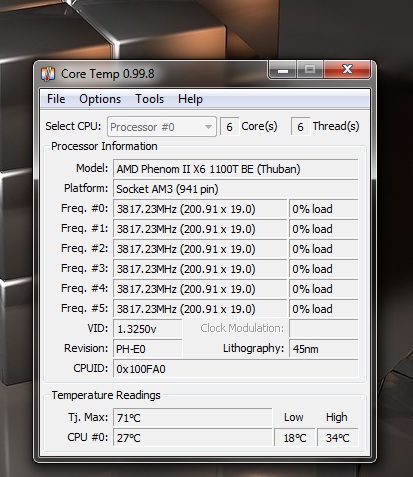This screenshot has height=477, width=413.
Task: Click the 0% load box for Freq. #3
Action: pyautogui.click(x=323, y=269)
